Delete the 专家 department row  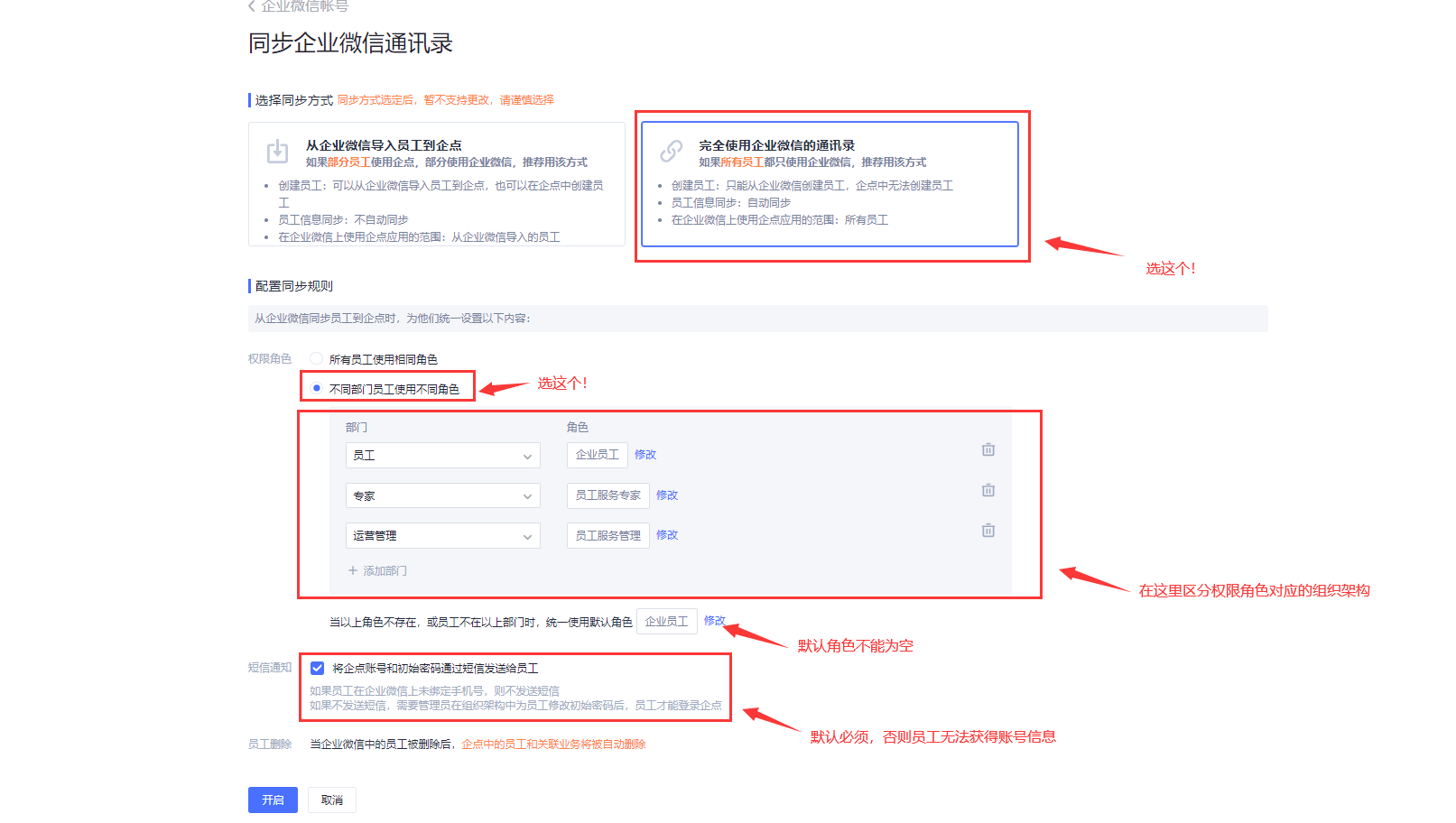pyautogui.click(x=988, y=490)
